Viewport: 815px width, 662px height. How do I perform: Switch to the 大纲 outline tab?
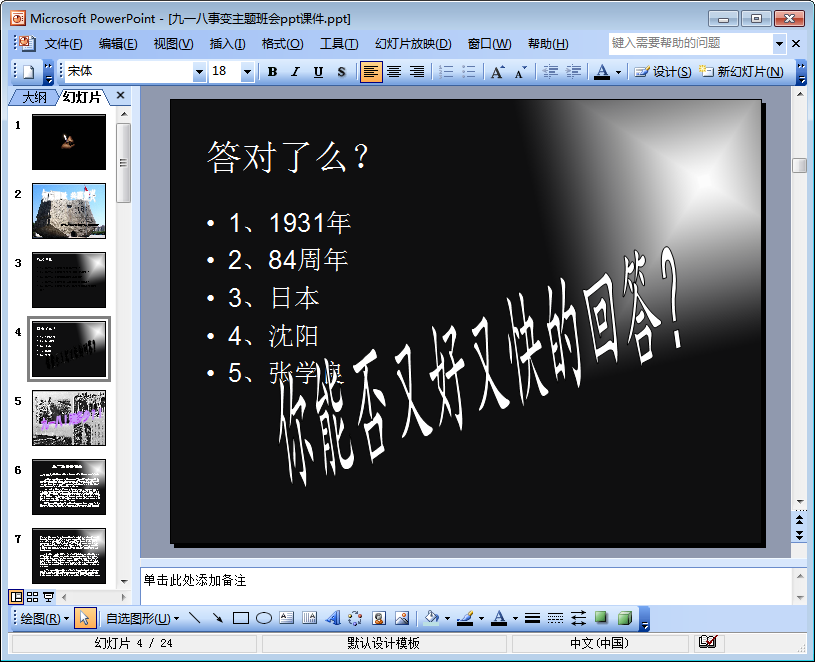[34, 97]
